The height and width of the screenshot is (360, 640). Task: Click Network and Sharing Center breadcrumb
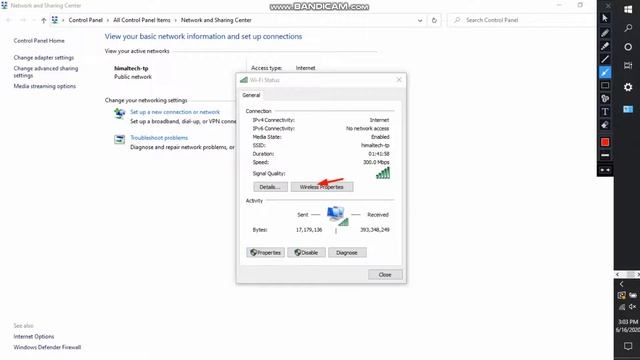tap(216, 20)
